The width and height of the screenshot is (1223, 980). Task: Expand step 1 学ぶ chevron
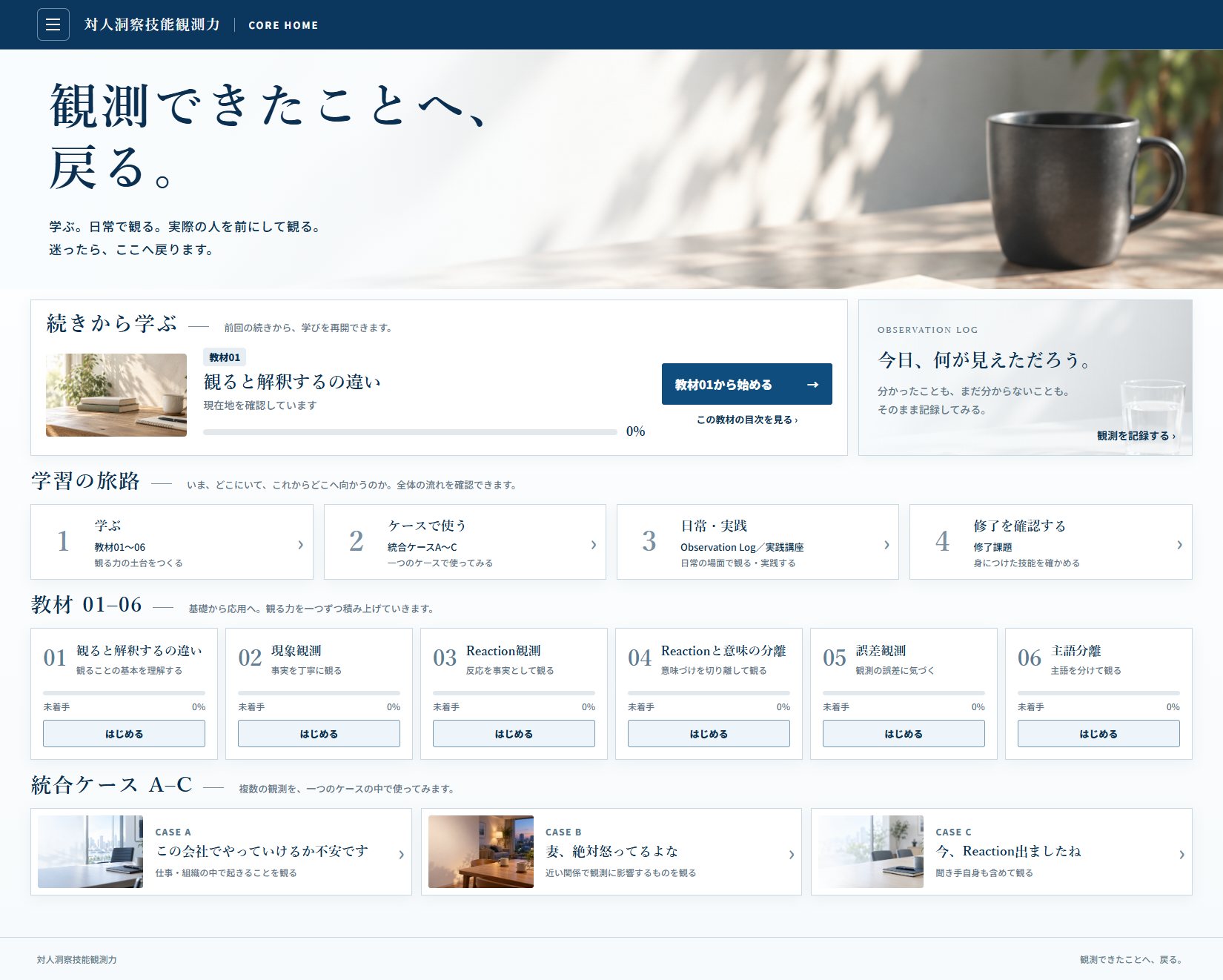300,545
